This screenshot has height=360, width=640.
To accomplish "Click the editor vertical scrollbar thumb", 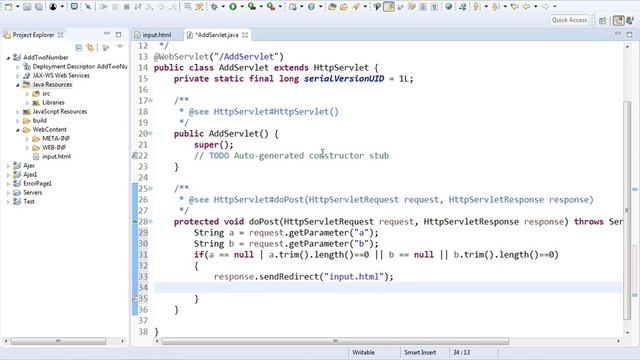I will (627, 210).
